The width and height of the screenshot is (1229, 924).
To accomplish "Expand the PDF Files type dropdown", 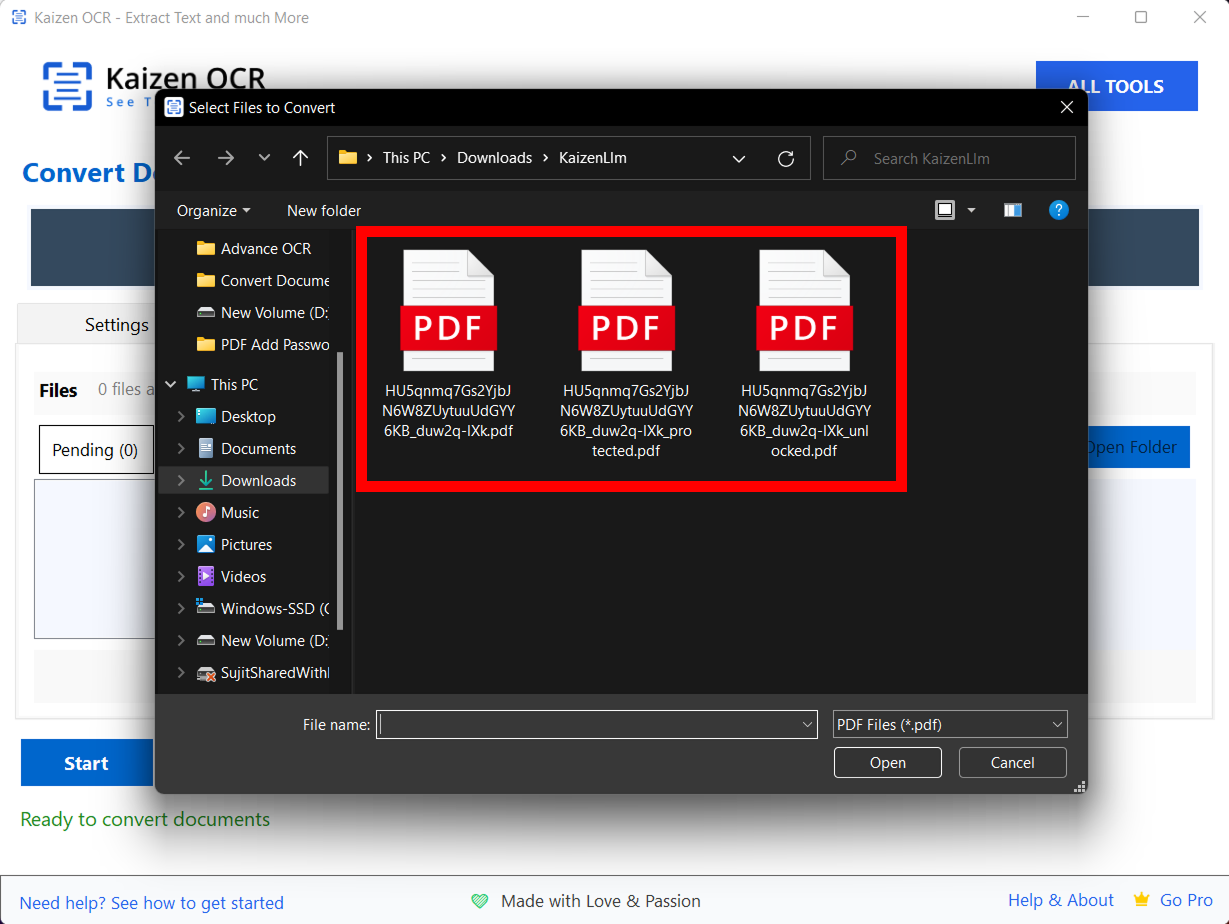I will point(949,724).
